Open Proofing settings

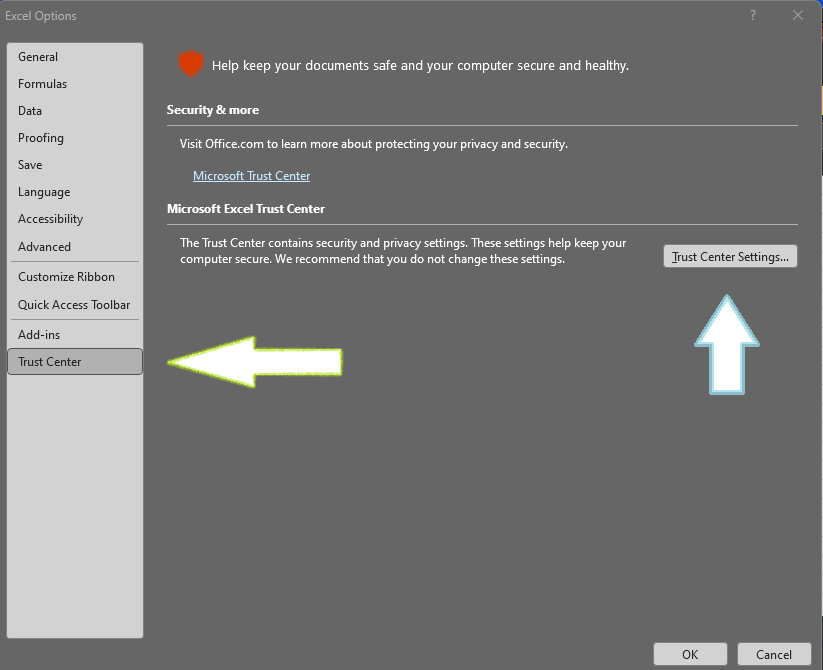(75, 138)
